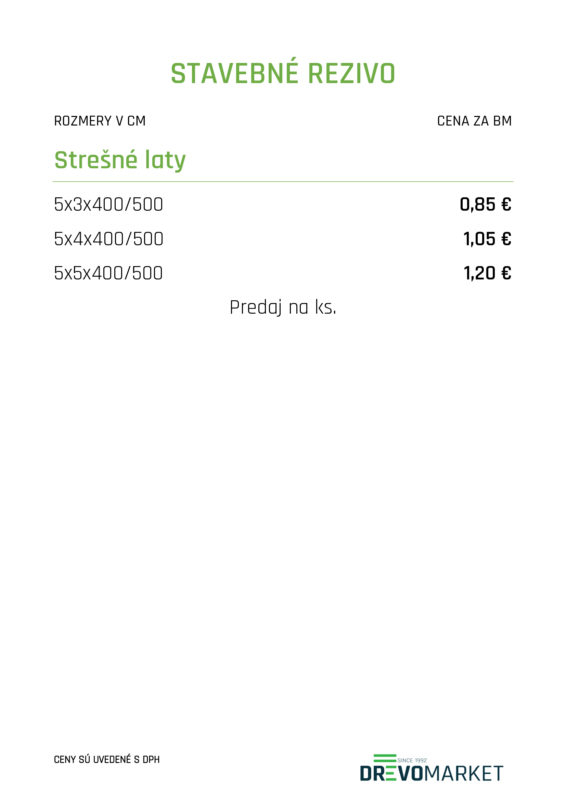This screenshot has width=566, height=800.
Task: Click the 1,20 € price
Action: [x=487, y=273]
